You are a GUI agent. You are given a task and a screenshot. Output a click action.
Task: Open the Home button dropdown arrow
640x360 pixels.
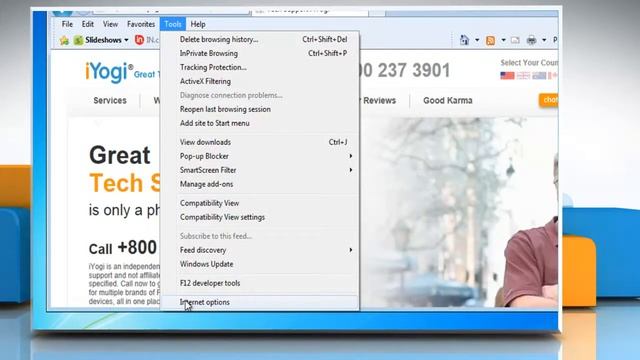point(477,40)
